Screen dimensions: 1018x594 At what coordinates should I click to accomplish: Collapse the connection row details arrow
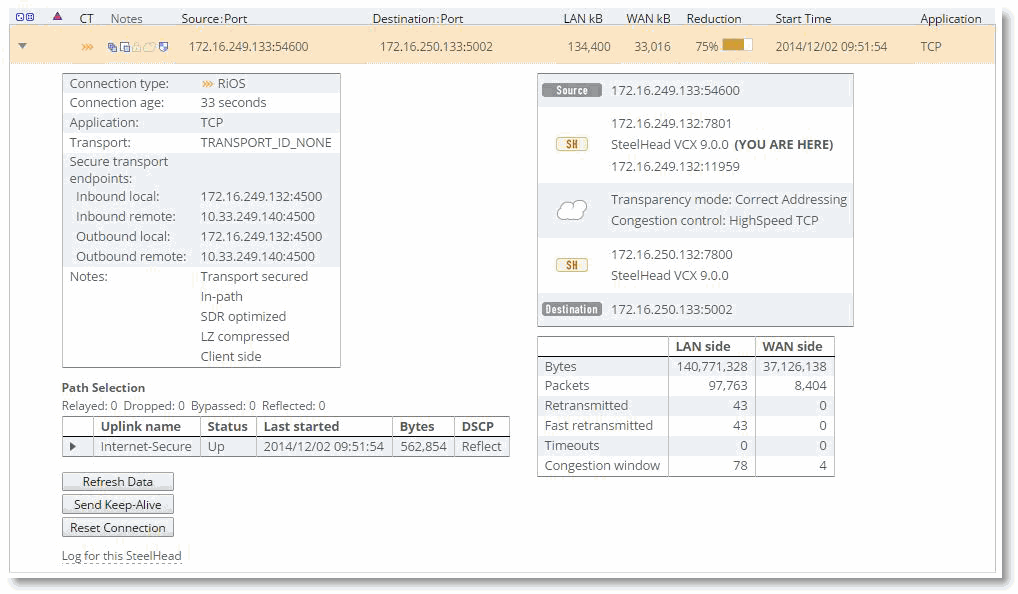tap(23, 46)
